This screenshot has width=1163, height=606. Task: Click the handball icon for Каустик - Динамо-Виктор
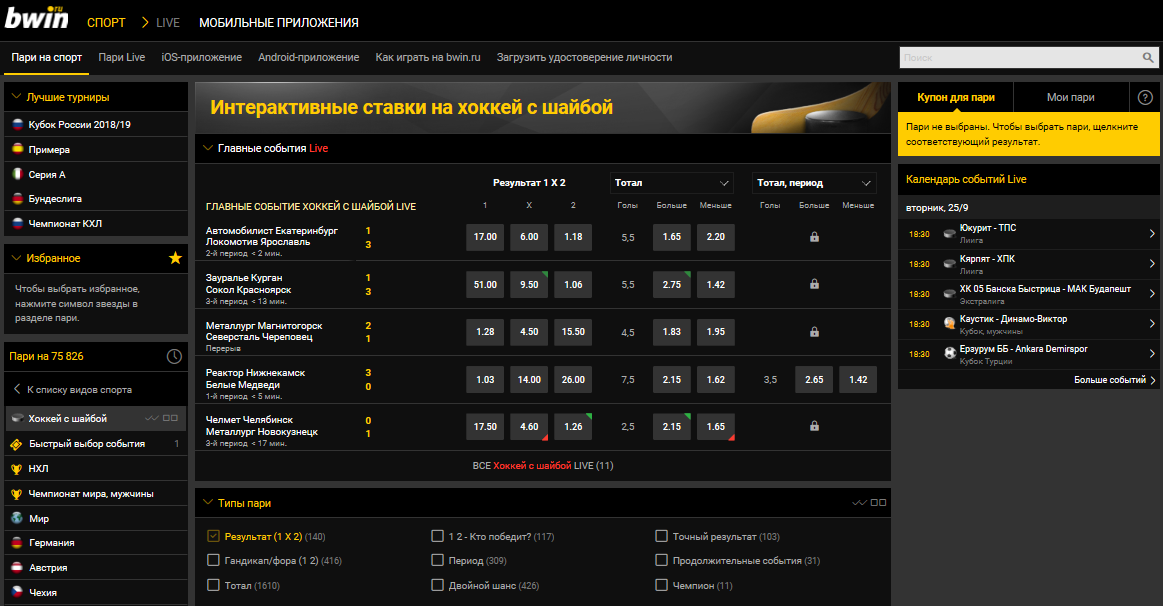click(949, 323)
